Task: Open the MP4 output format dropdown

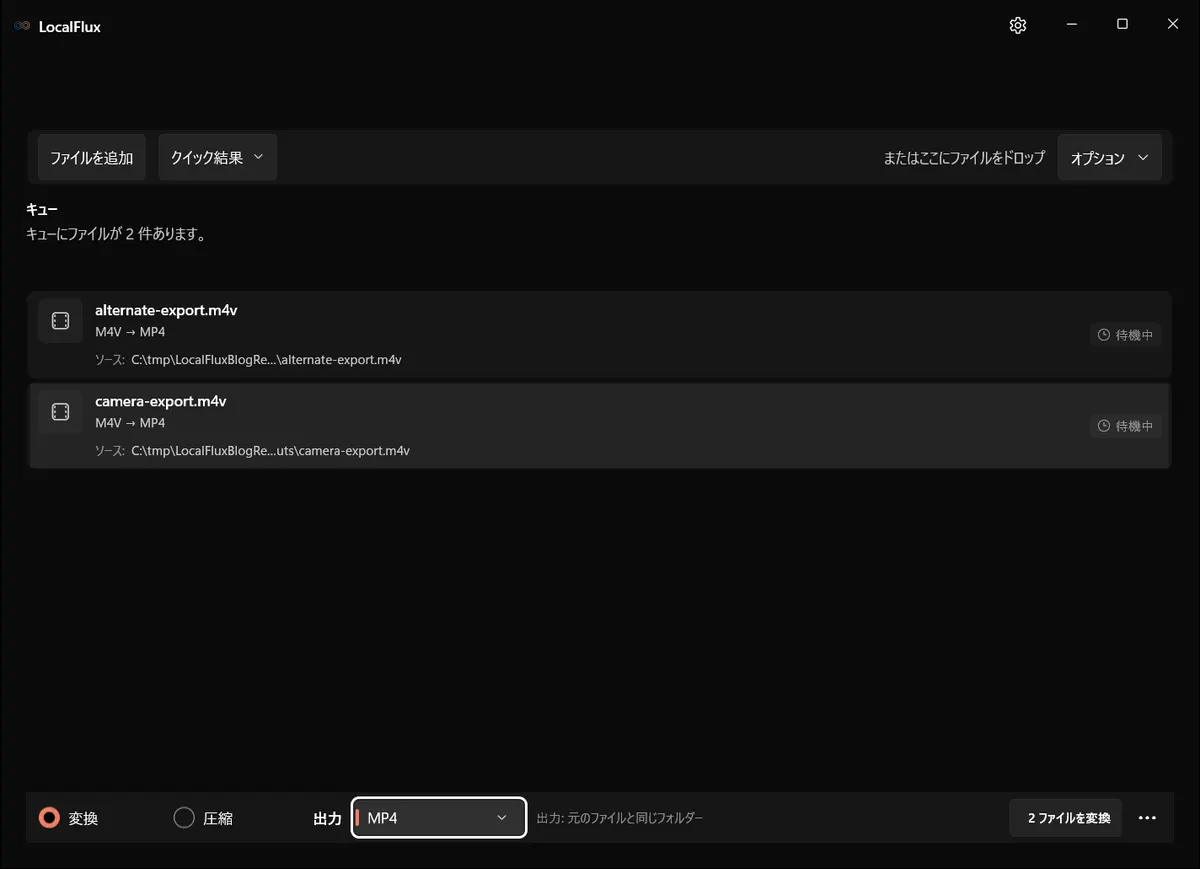Action: (439, 818)
